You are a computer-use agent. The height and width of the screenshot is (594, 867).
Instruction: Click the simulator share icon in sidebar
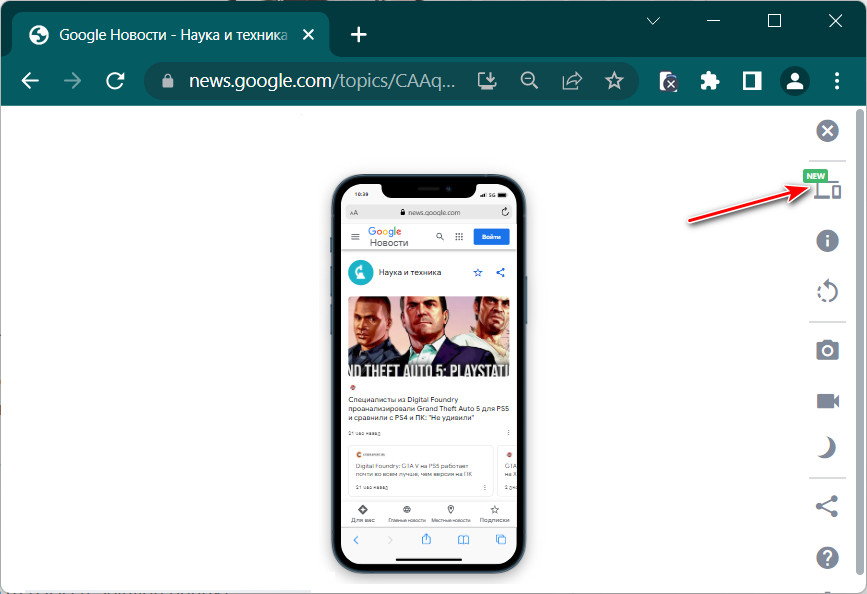(827, 506)
